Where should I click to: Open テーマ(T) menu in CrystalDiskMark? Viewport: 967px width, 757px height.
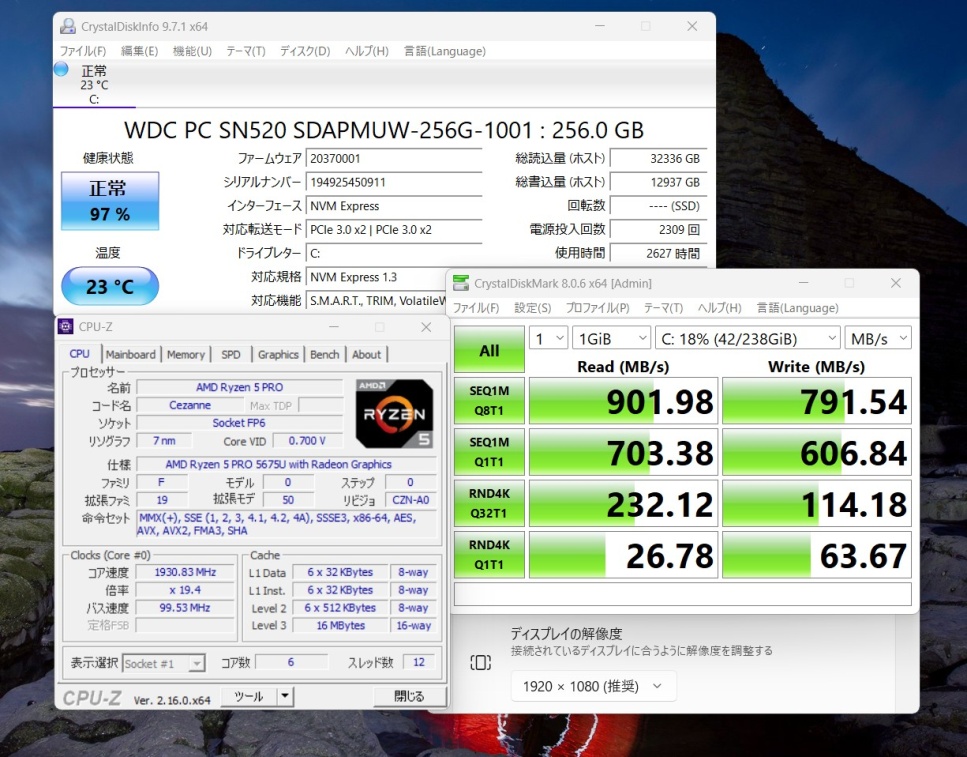(x=664, y=308)
